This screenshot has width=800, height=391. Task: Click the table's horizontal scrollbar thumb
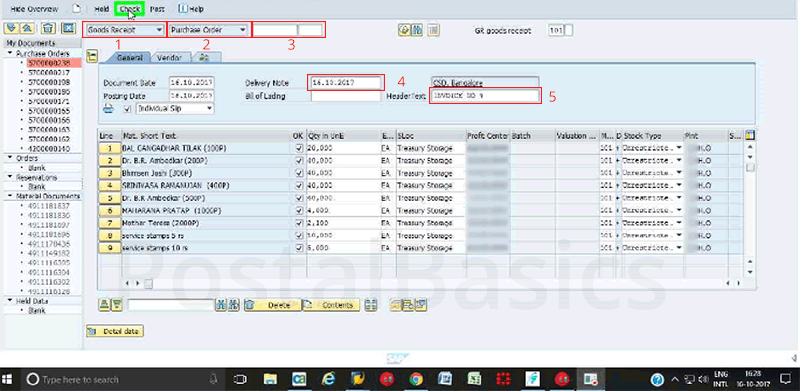148,283
